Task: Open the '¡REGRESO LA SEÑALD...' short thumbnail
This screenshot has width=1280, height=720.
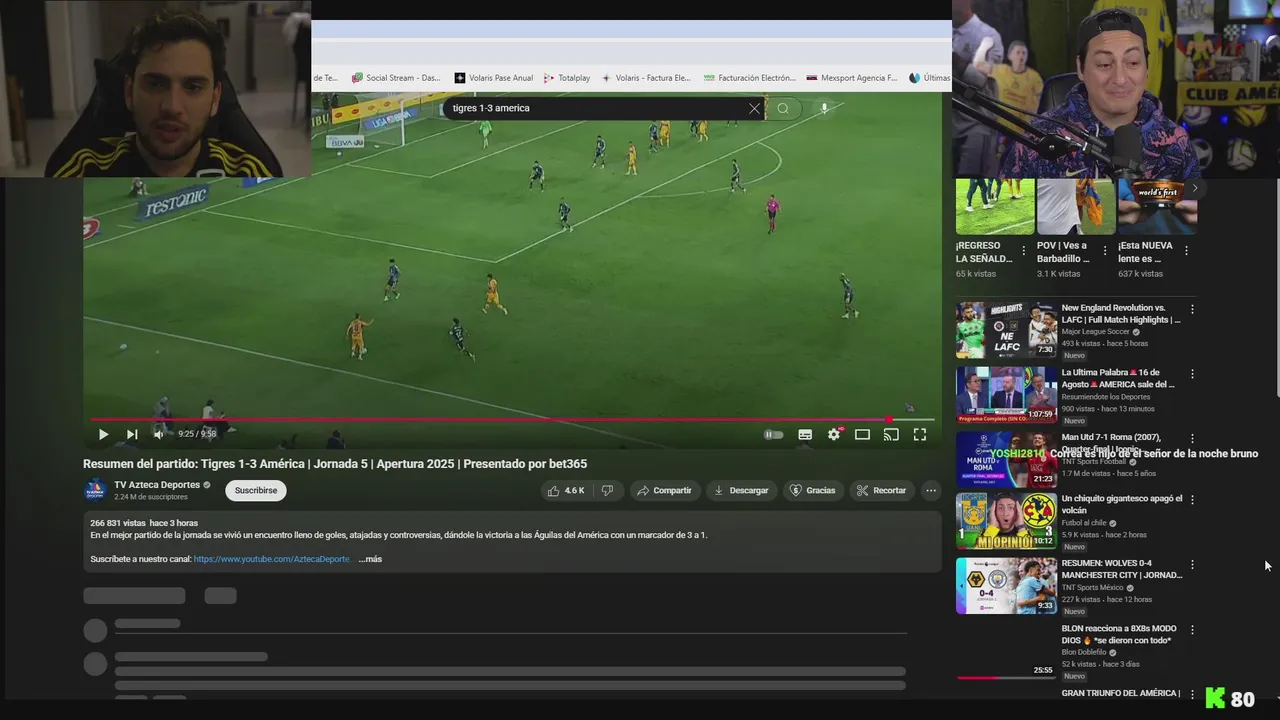Action: [x=995, y=207]
